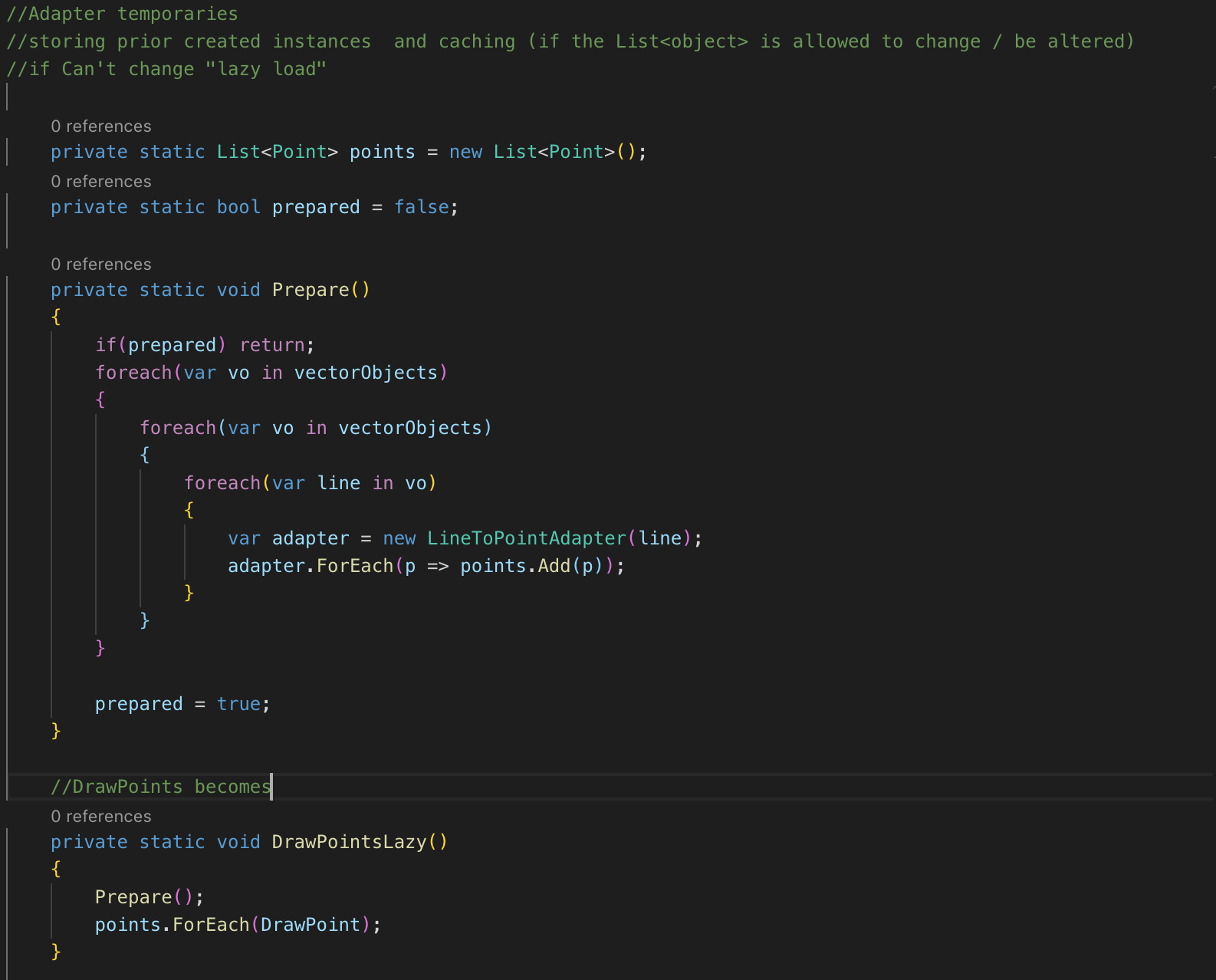The image size is (1216, 980).
Task: Click the 'prepared' field name in bool declaration
Action: [316, 207]
